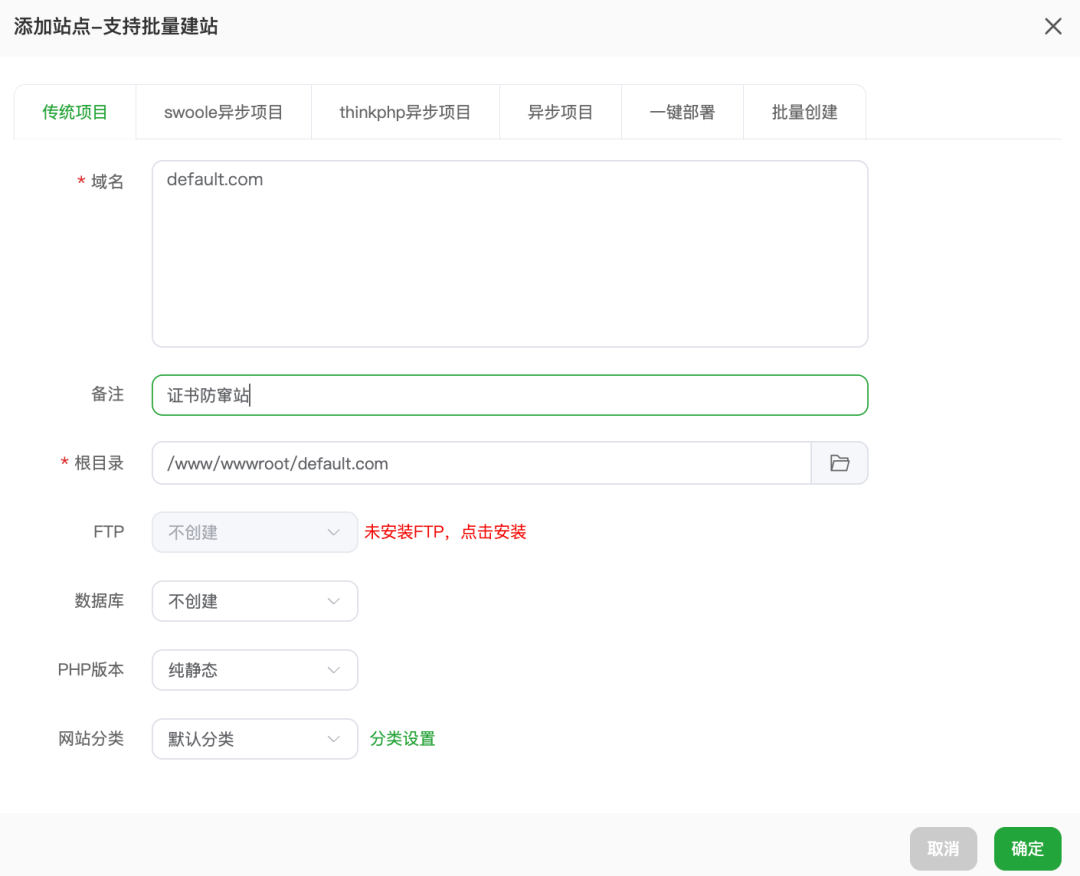Expand the 网站分类 默认分类 dropdown
Screen dimensions: 1080x876
coord(255,739)
